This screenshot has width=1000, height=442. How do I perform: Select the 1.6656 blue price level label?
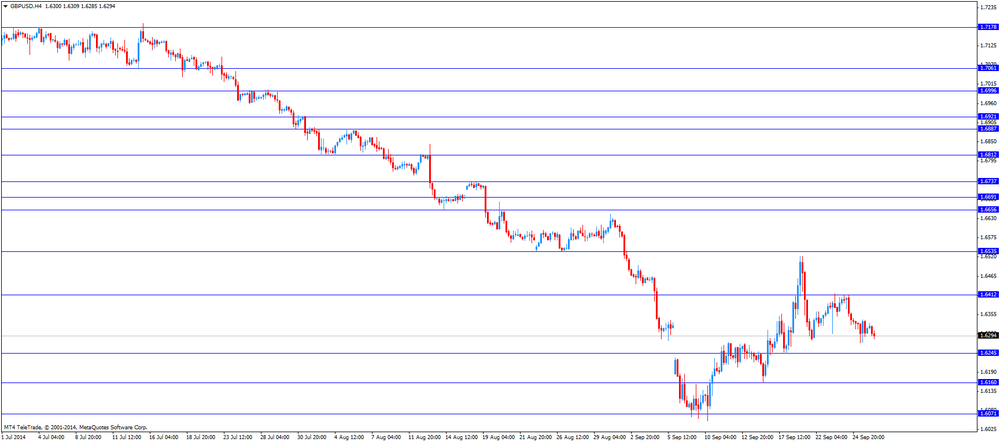click(x=987, y=209)
